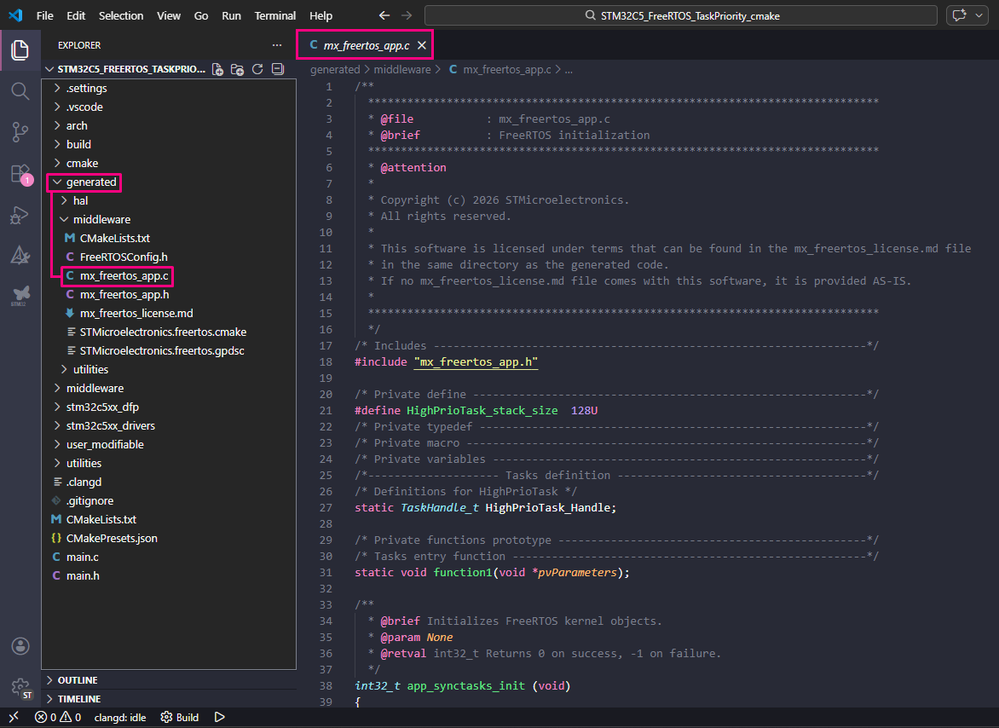999x728 pixels.
Task: Open the Run menu
Action: 231,15
